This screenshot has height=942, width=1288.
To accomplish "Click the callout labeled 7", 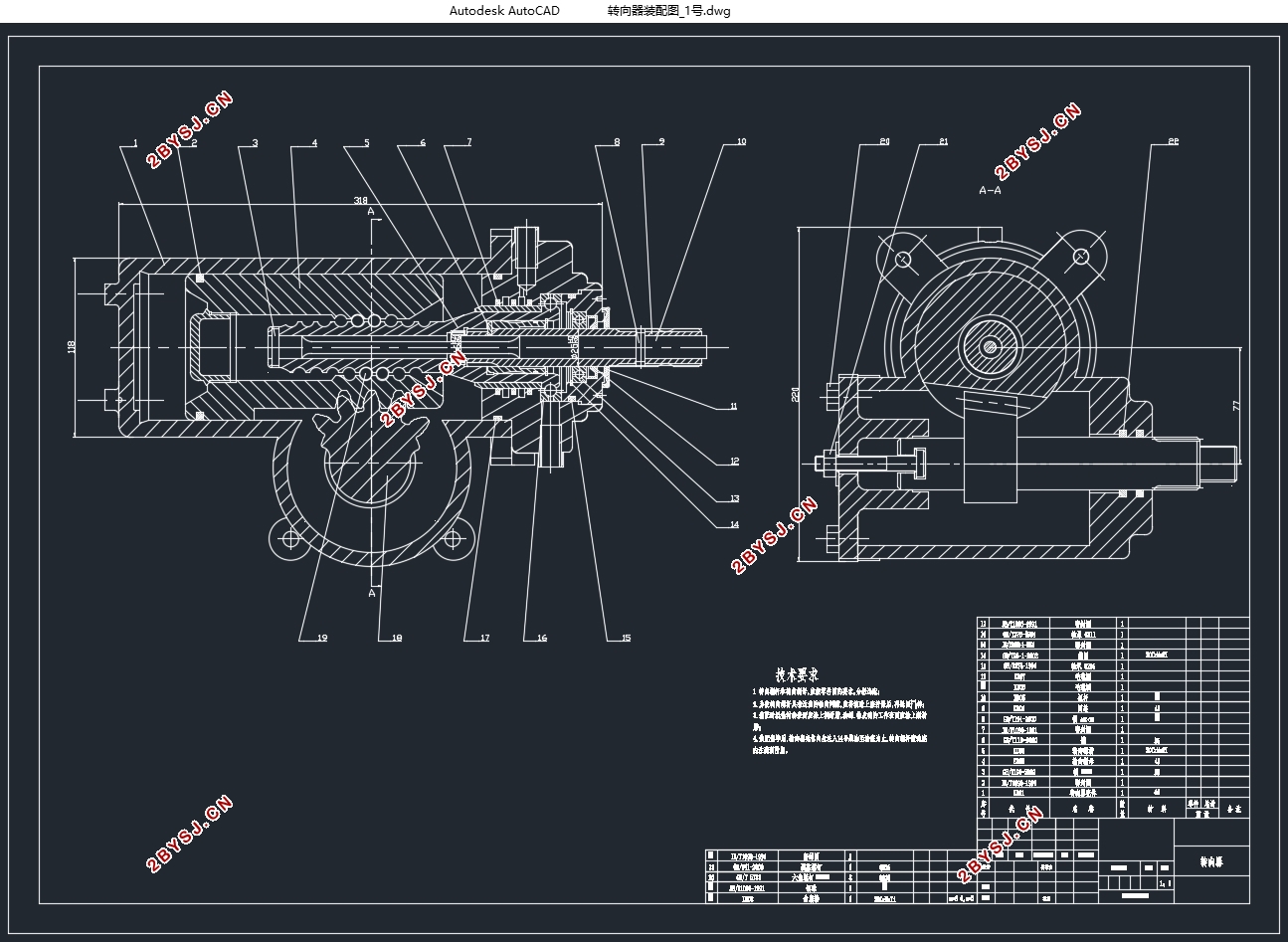I will [469, 143].
